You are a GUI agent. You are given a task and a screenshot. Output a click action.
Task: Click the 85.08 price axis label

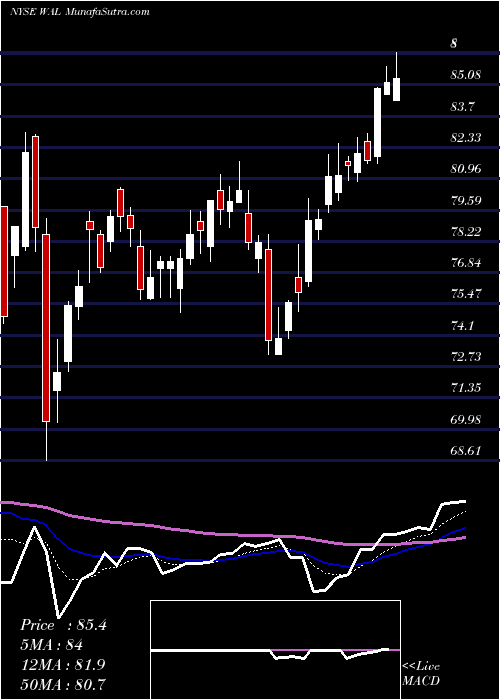[466, 75]
